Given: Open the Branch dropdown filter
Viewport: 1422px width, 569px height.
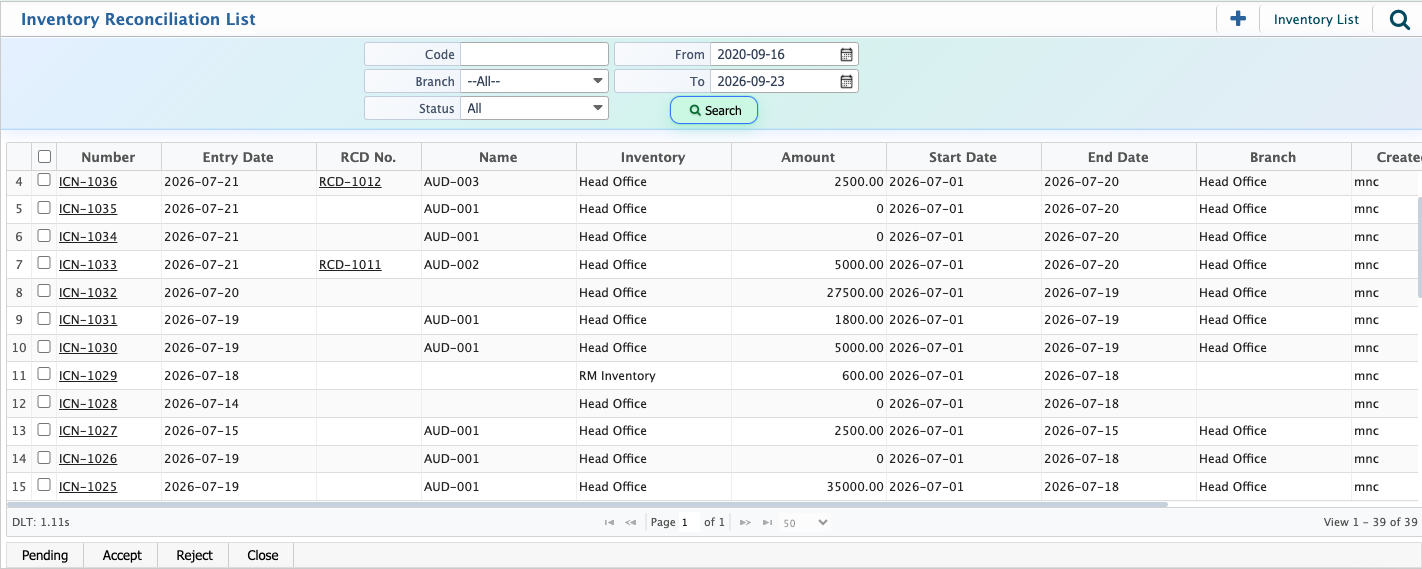Looking at the screenshot, I should click(x=535, y=81).
